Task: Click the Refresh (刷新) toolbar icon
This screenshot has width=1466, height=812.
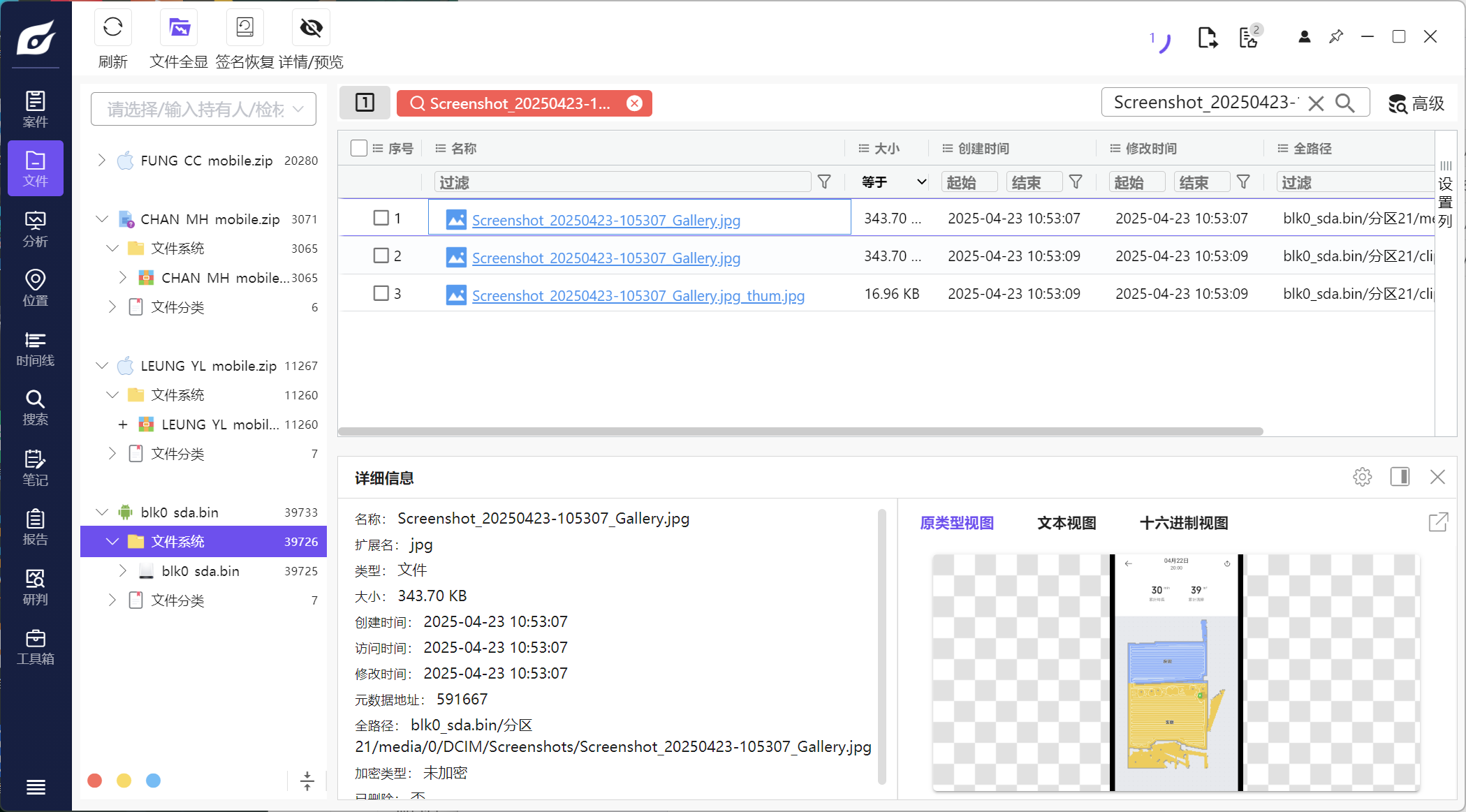Action: (x=112, y=28)
